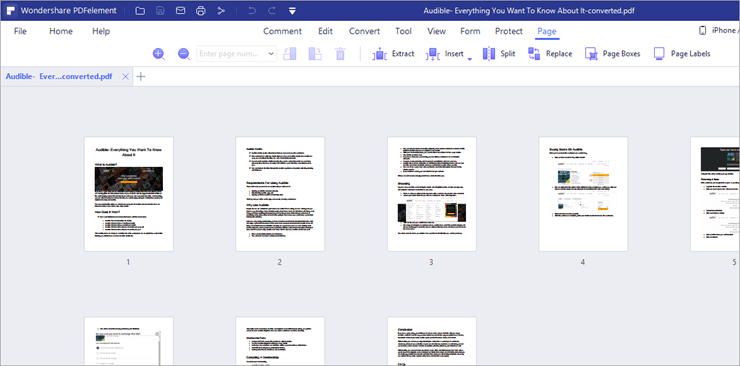Screen dimensions: 740x366
Task: Select the Page tab
Action: click(547, 31)
